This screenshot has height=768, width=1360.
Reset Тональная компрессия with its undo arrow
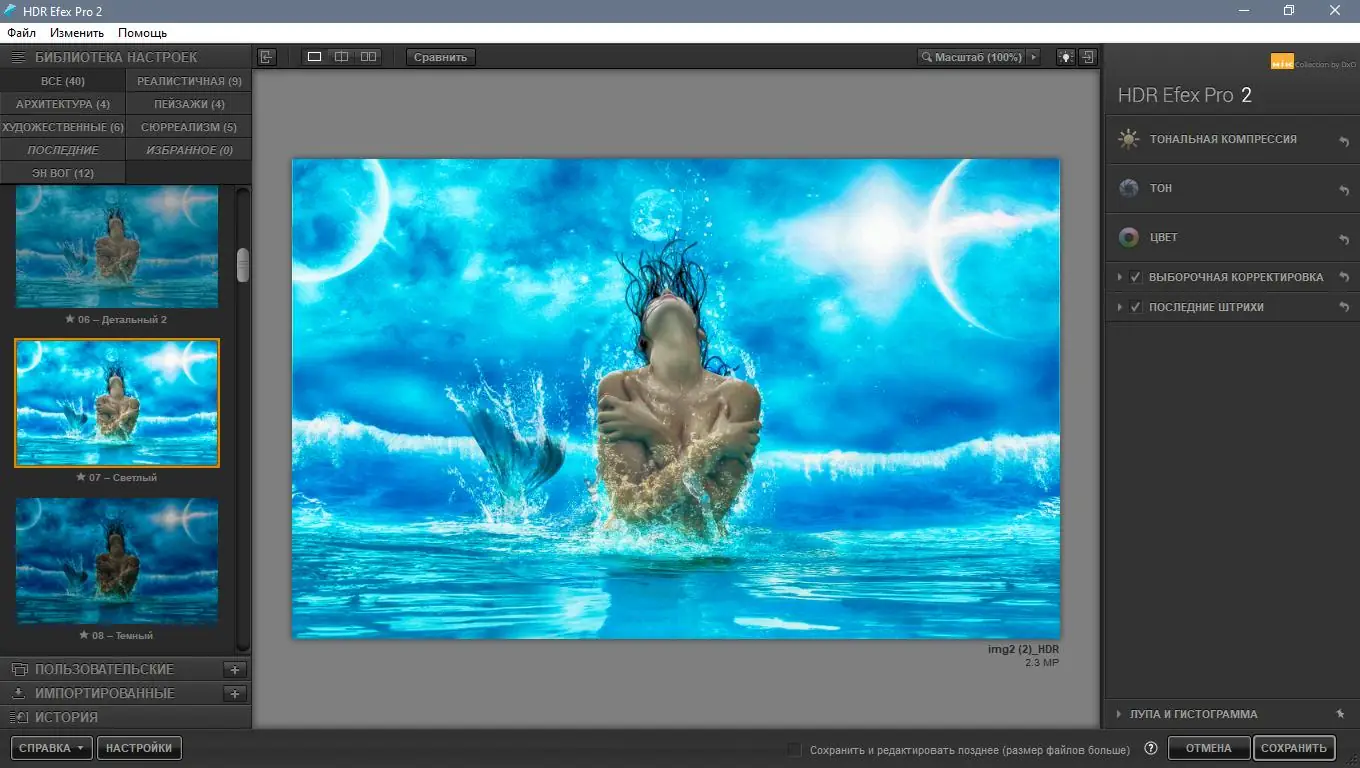[1344, 139]
